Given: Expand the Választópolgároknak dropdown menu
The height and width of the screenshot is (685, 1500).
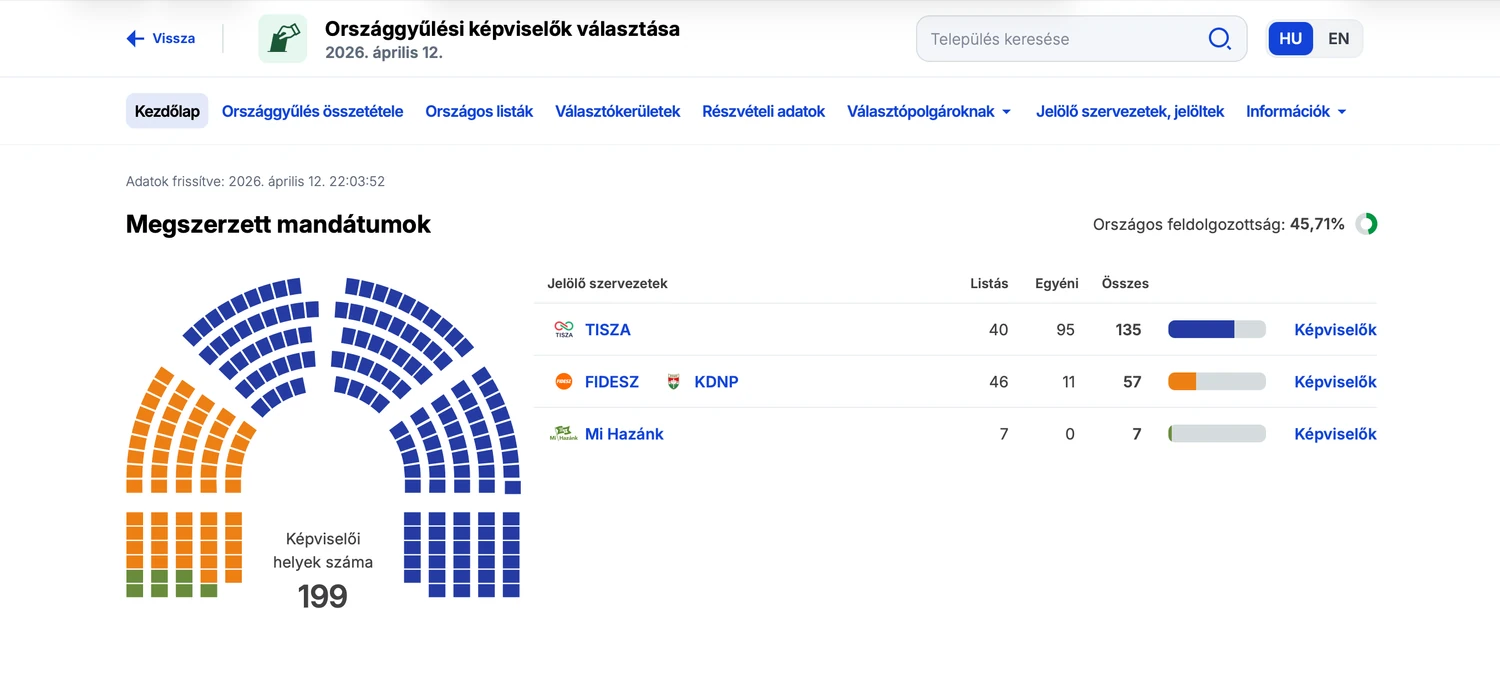Looking at the screenshot, I should [x=929, y=112].
